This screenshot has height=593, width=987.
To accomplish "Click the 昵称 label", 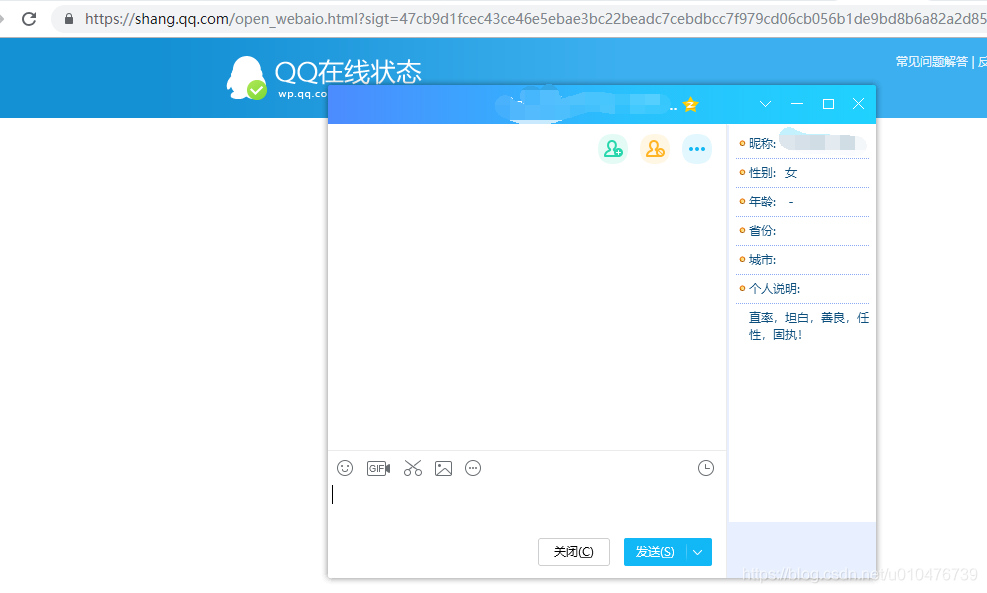I will tap(762, 144).
